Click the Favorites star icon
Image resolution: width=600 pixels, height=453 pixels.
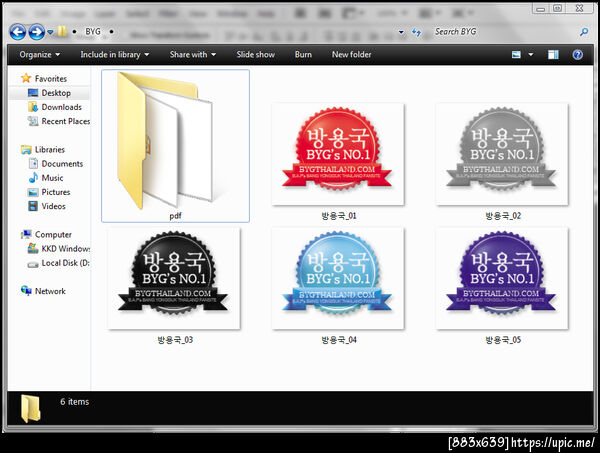(x=26, y=78)
